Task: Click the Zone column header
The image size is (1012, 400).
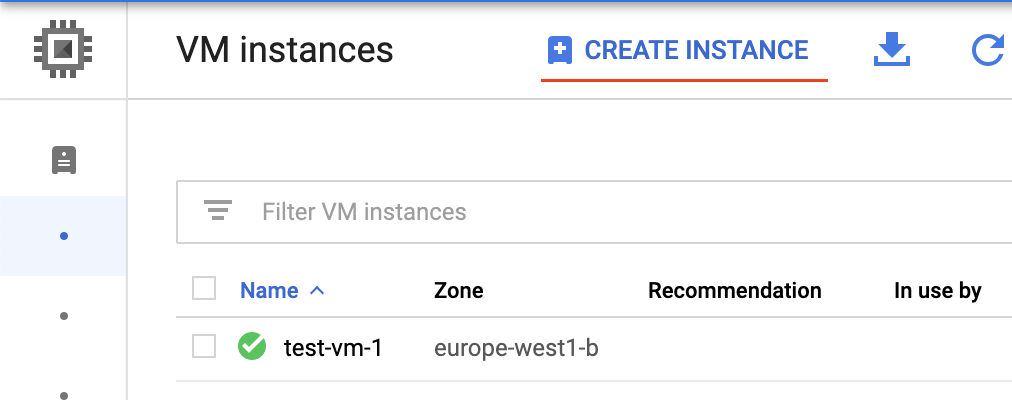Action: [459, 291]
